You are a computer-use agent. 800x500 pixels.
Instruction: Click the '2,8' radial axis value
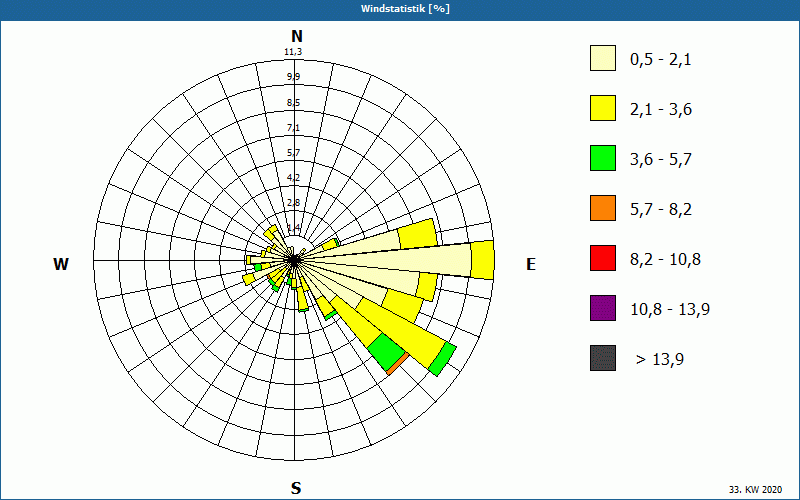[293, 203]
